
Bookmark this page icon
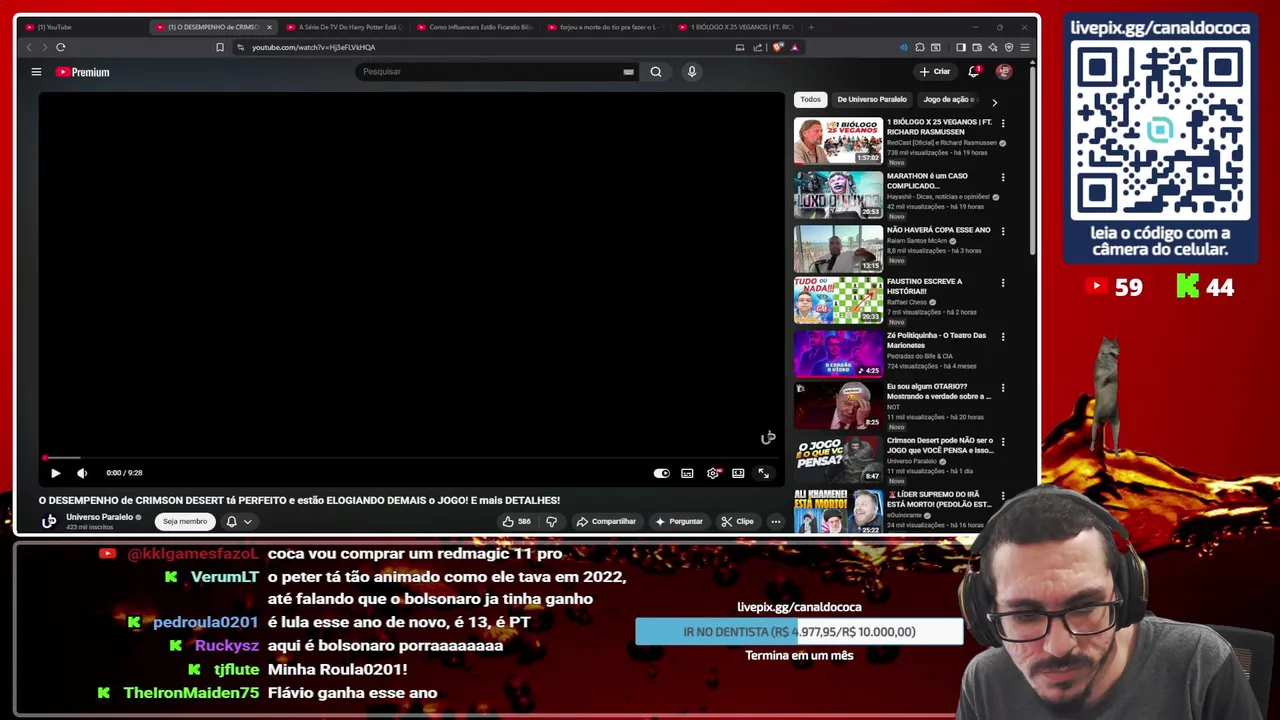click(220, 47)
